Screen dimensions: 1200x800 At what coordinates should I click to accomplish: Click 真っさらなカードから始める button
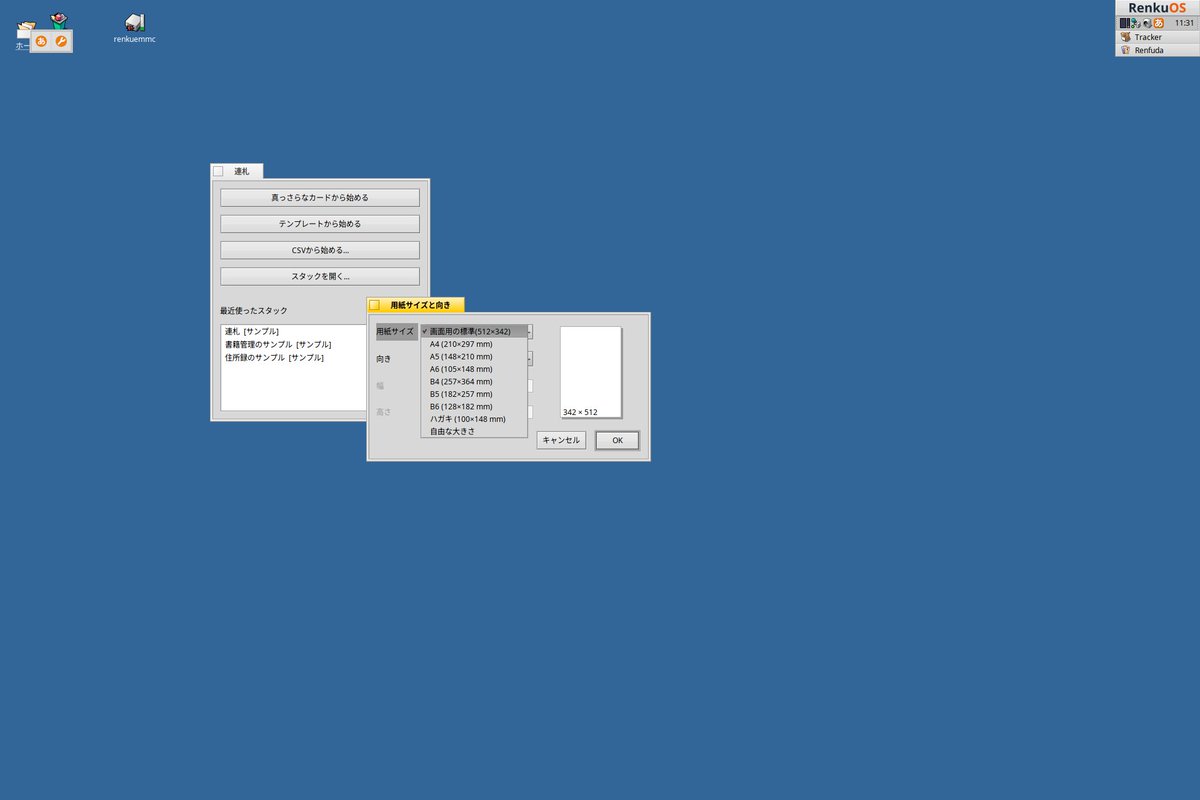pyautogui.click(x=320, y=198)
